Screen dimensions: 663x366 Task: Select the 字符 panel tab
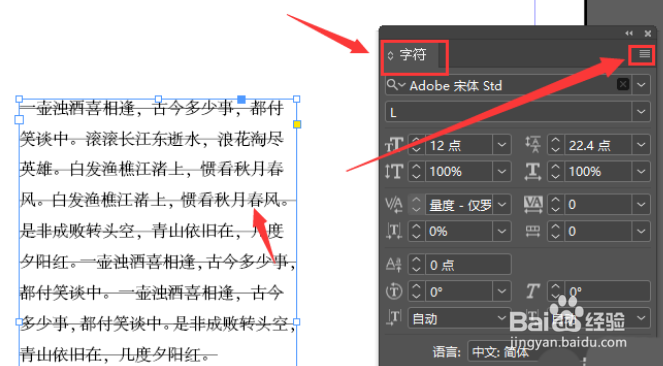point(413,55)
